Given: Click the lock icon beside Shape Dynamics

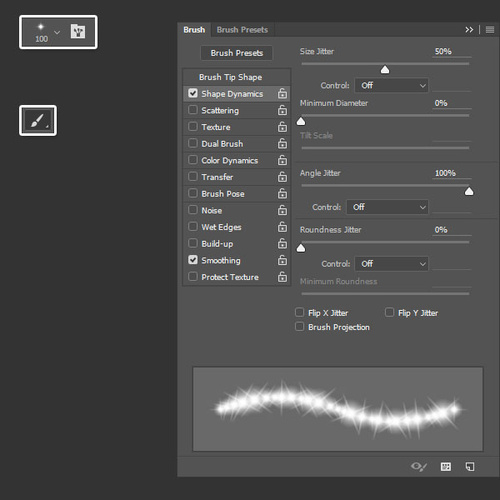Looking at the screenshot, I should click(x=282, y=94).
